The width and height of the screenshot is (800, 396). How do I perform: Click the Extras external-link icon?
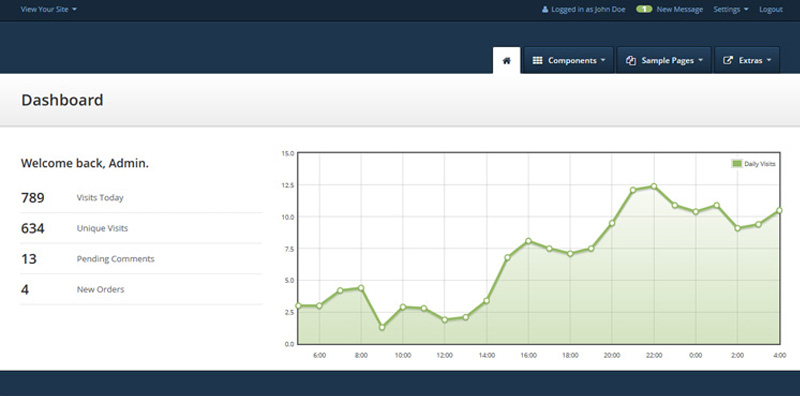pyautogui.click(x=728, y=61)
